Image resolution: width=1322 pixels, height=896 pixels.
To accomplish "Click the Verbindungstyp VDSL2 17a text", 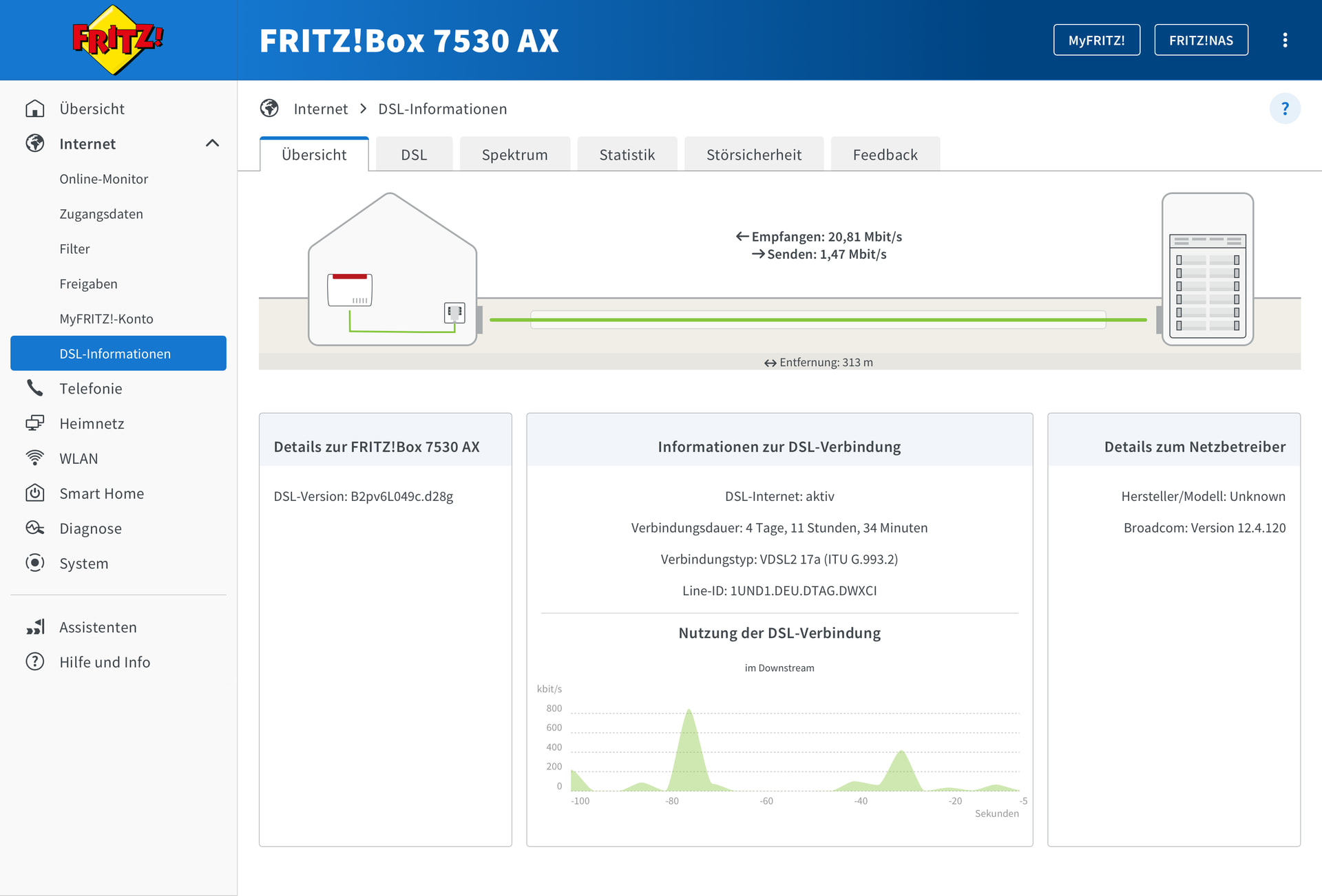I will pos(779,559).
